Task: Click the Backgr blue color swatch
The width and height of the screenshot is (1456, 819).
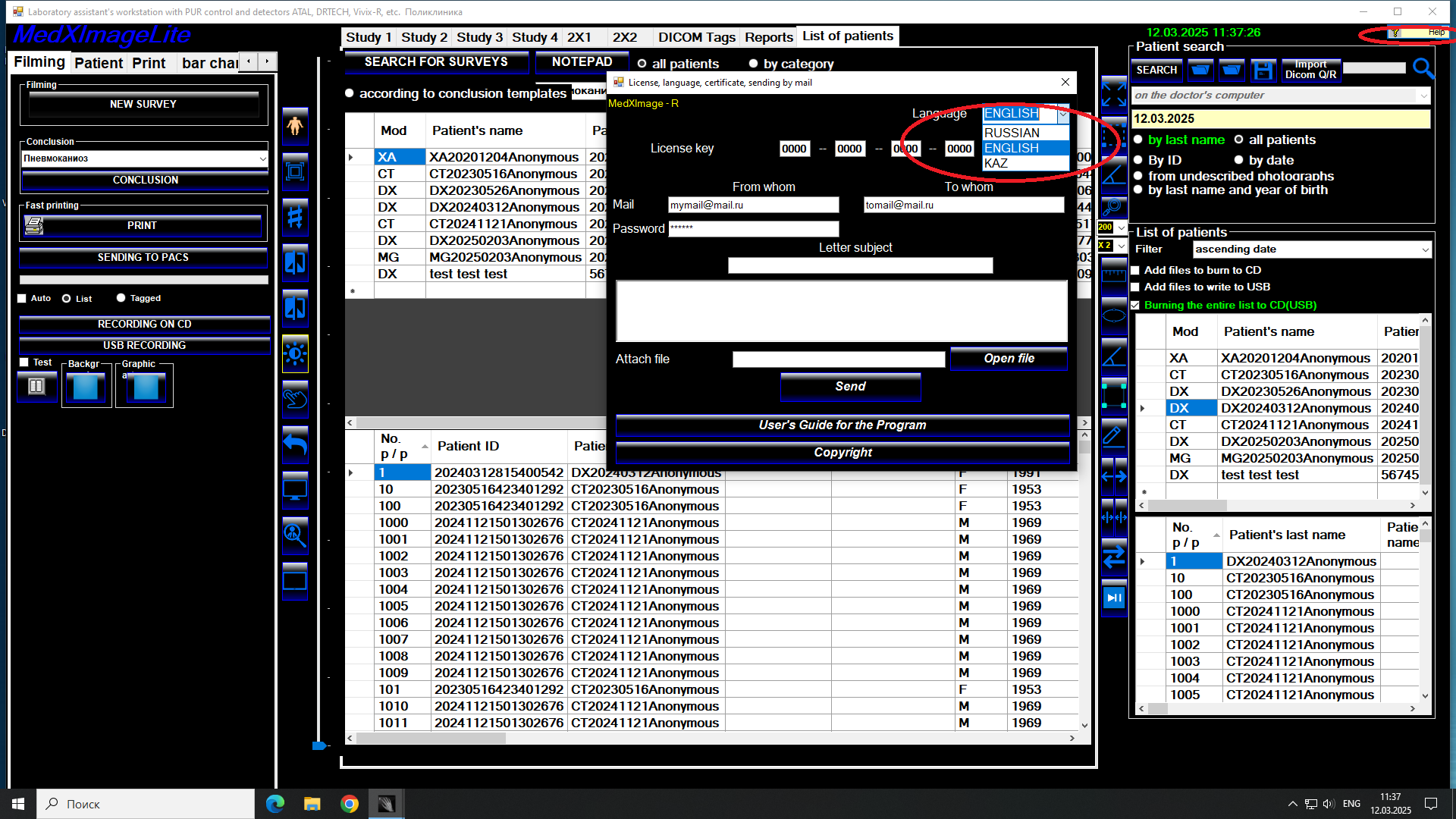Action: point(86,388)
